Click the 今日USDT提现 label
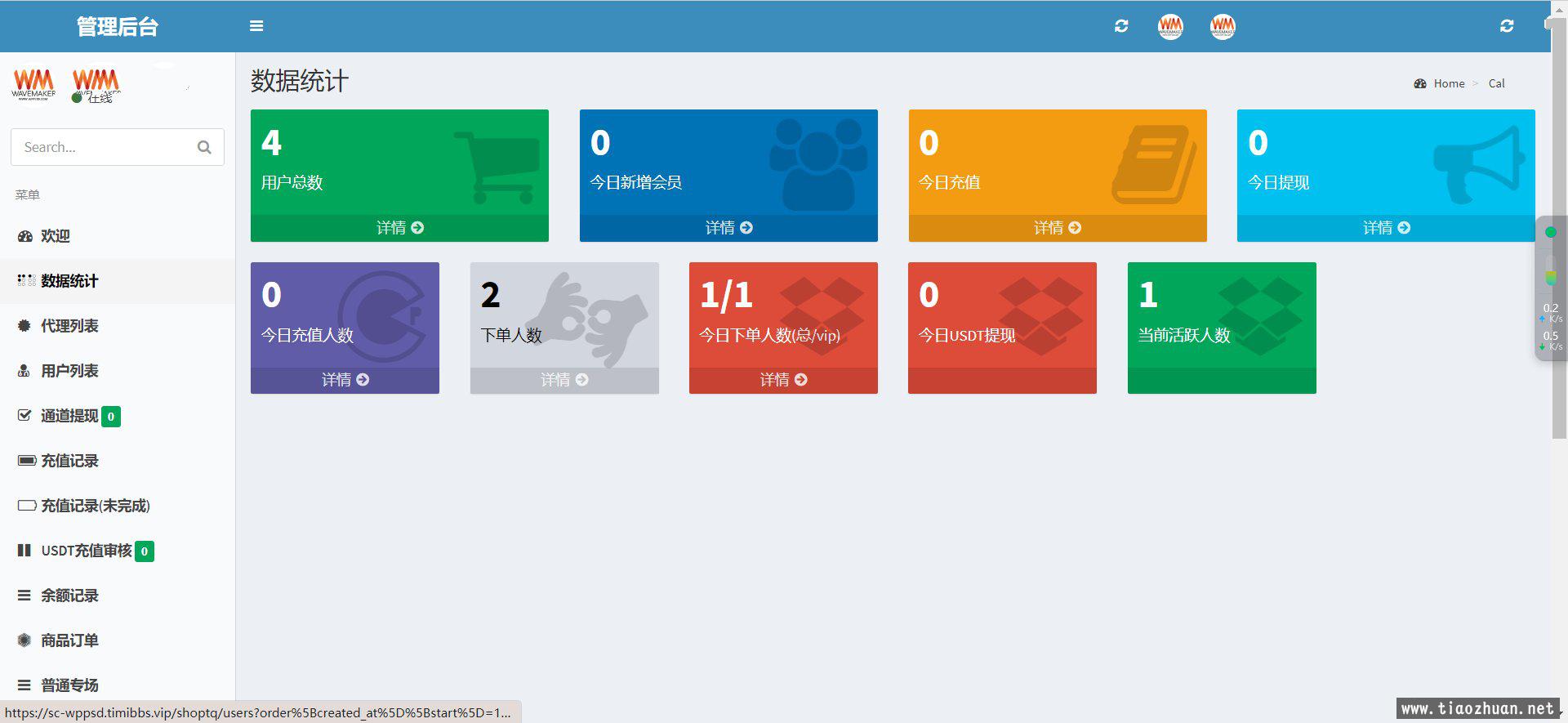Viewport: 1568px width, 723px height. pyautogui.click(x=967, y=335)
